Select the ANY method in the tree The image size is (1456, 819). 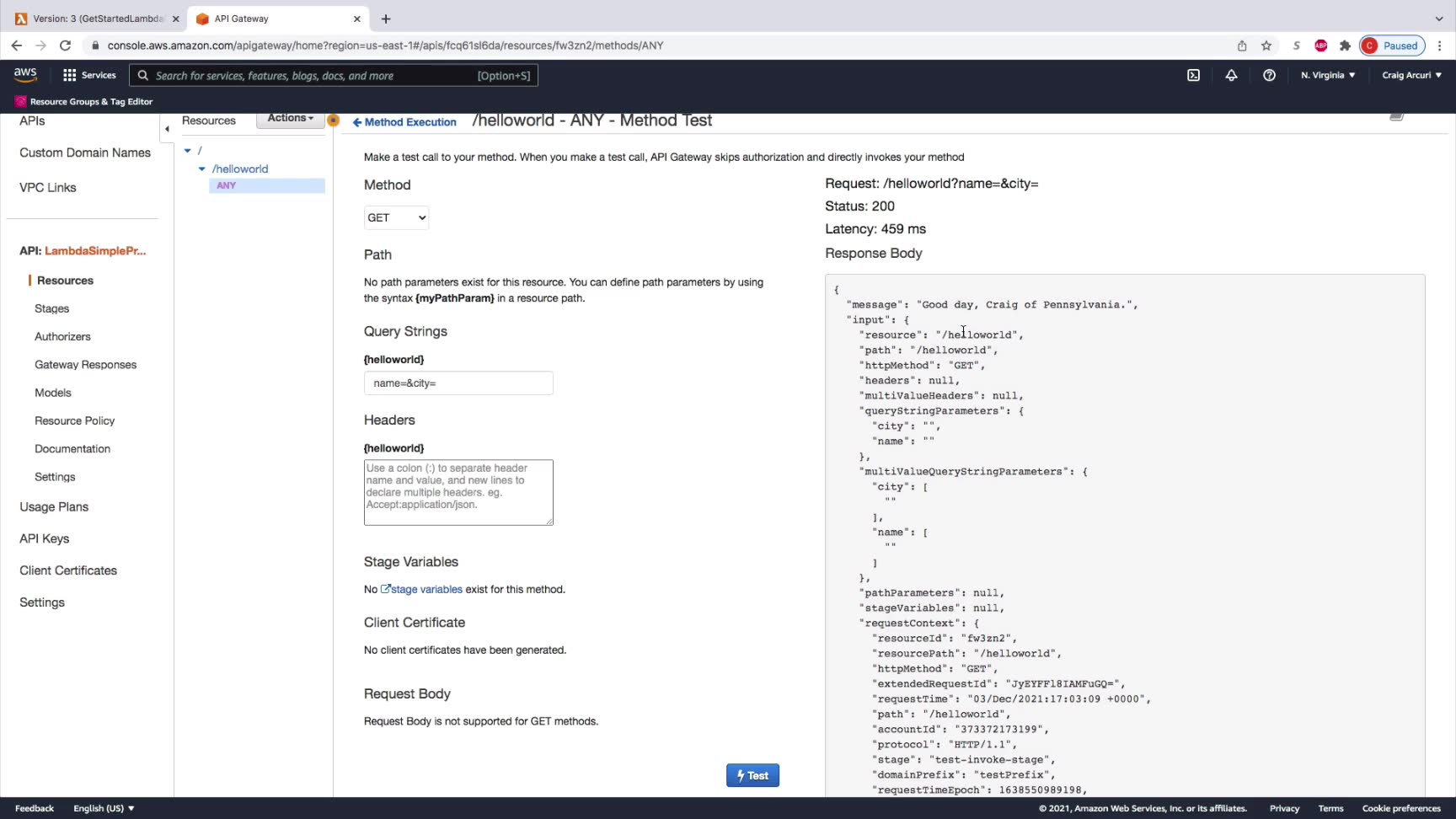pyautogui.click(x=266, y=185)
